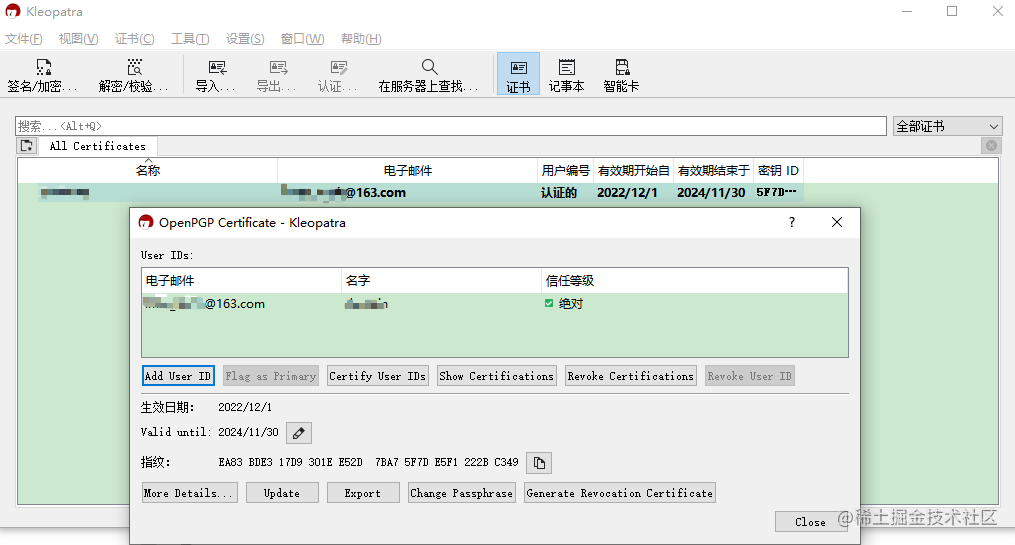The image size is (1015, 545).
Task: Open the 视图(V) menu
Action: tap(78, 39)
